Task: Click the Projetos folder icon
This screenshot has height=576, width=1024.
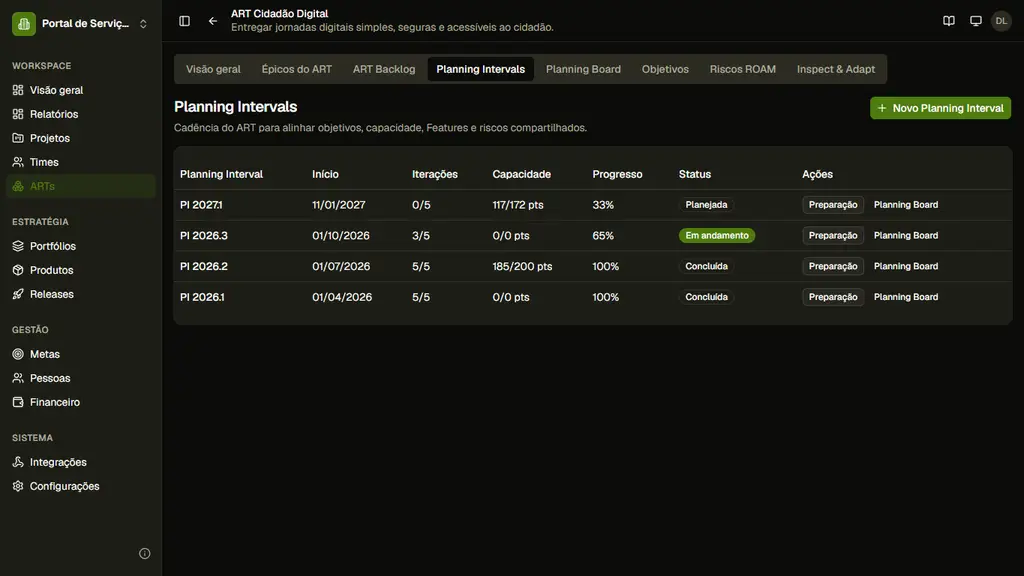Action: pos(18,138)
